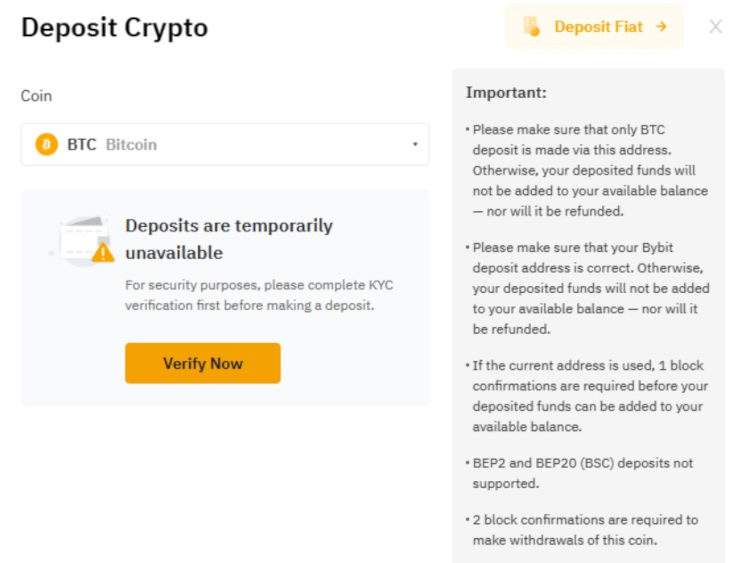Click the arrow icon after Deposit Fiat

coord(661,27)
